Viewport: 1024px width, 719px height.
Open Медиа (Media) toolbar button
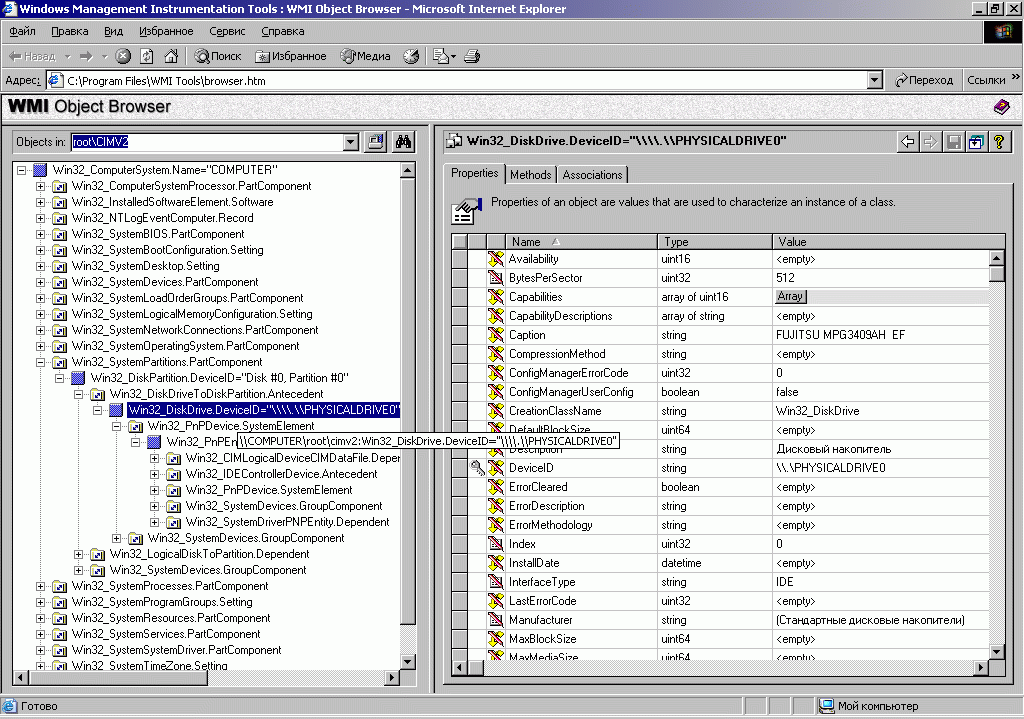pos(366,56)
